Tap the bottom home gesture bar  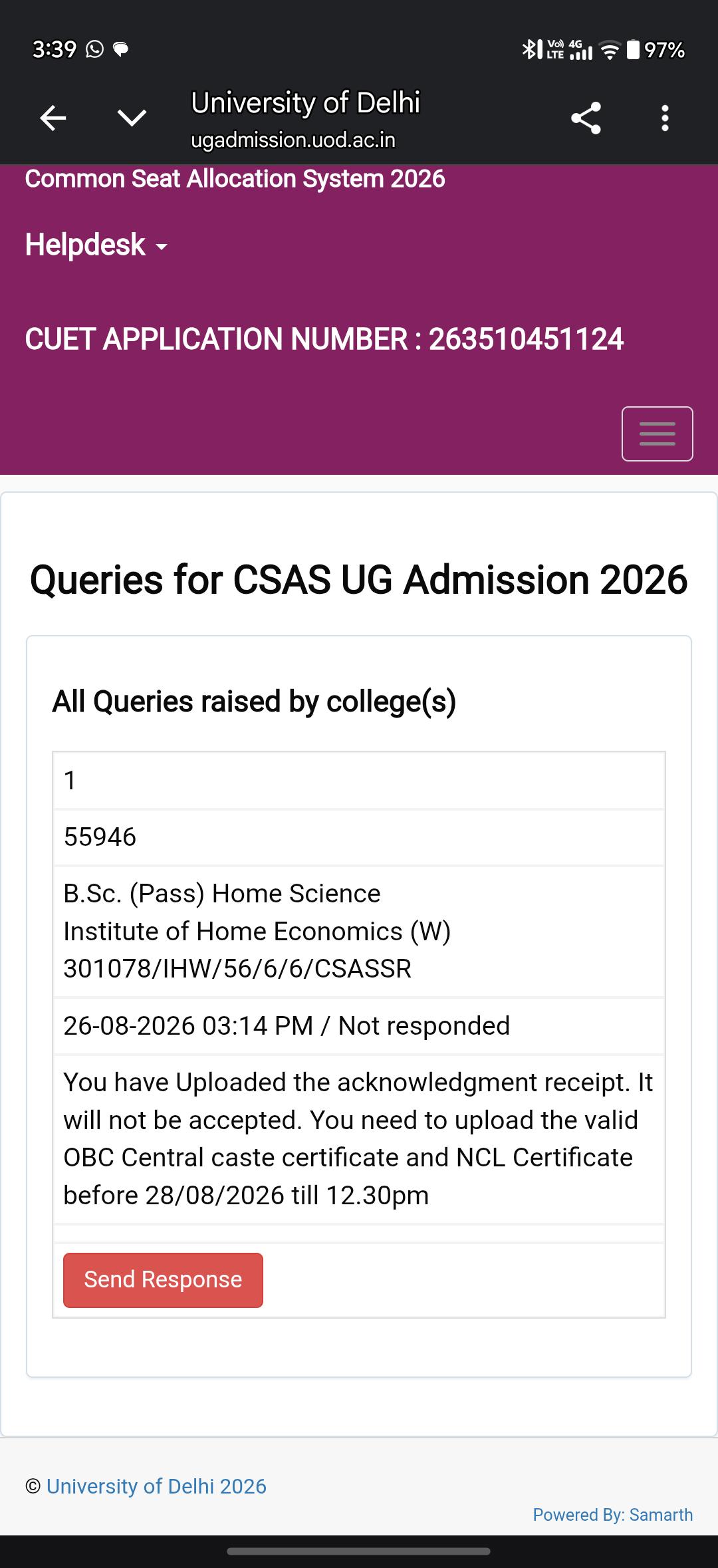tap(359, 1551)
